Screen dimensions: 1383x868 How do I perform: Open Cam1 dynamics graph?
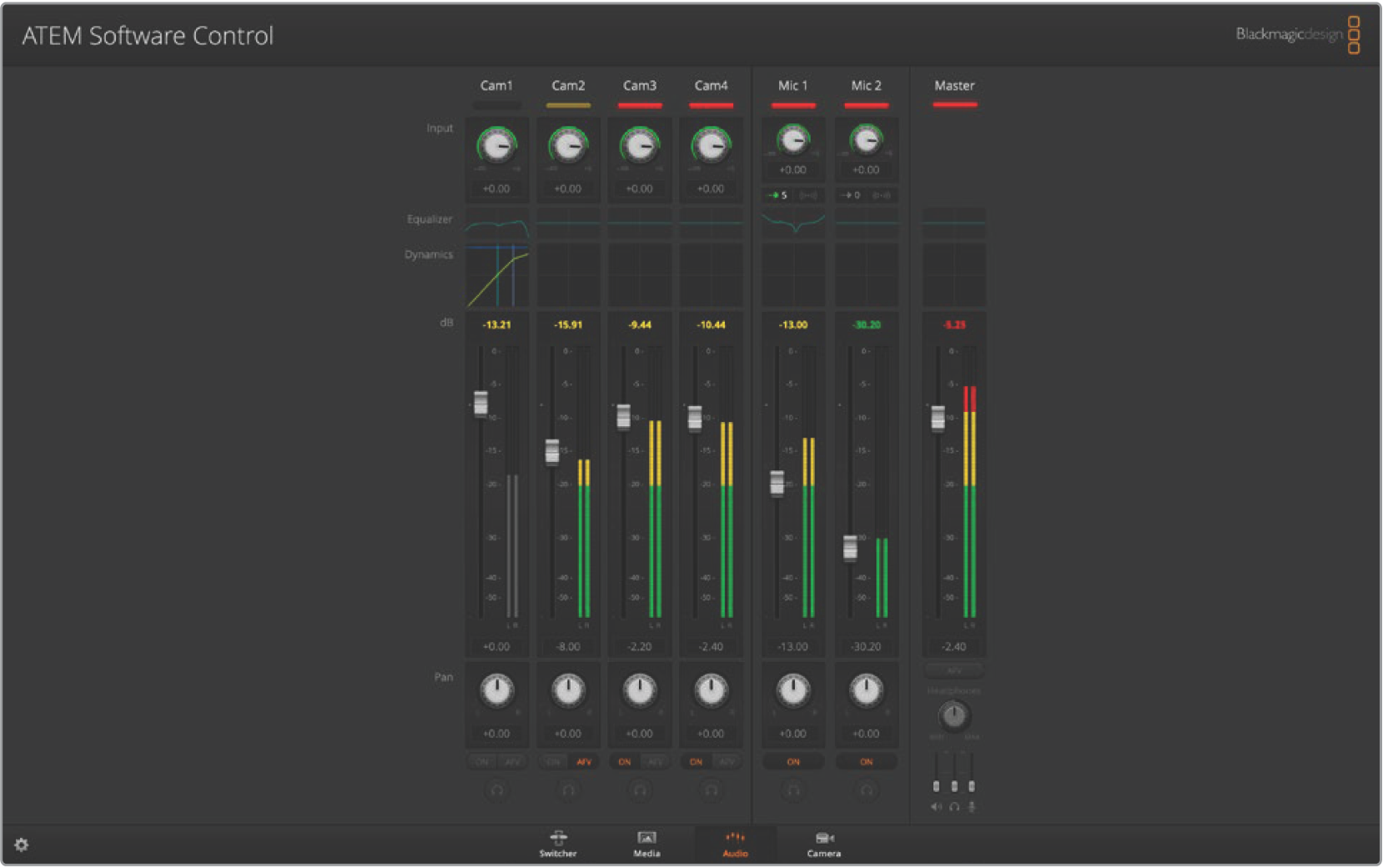(x=497, y=276)
